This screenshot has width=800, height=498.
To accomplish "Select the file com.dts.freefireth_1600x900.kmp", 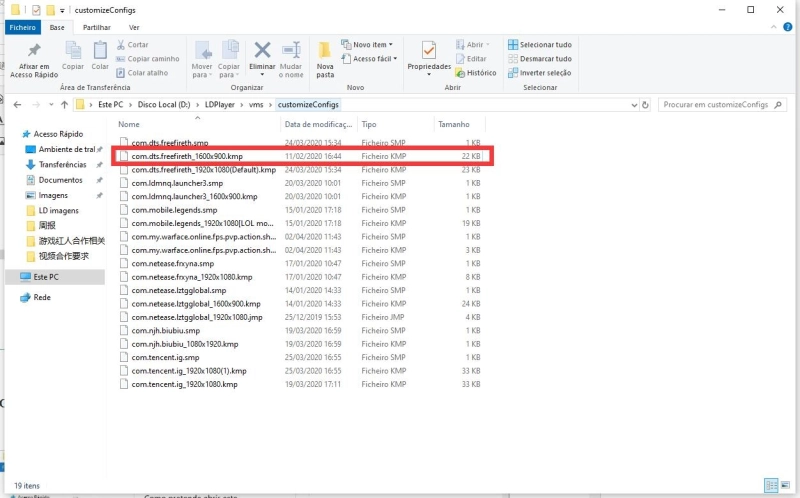I will click(187, 156).
